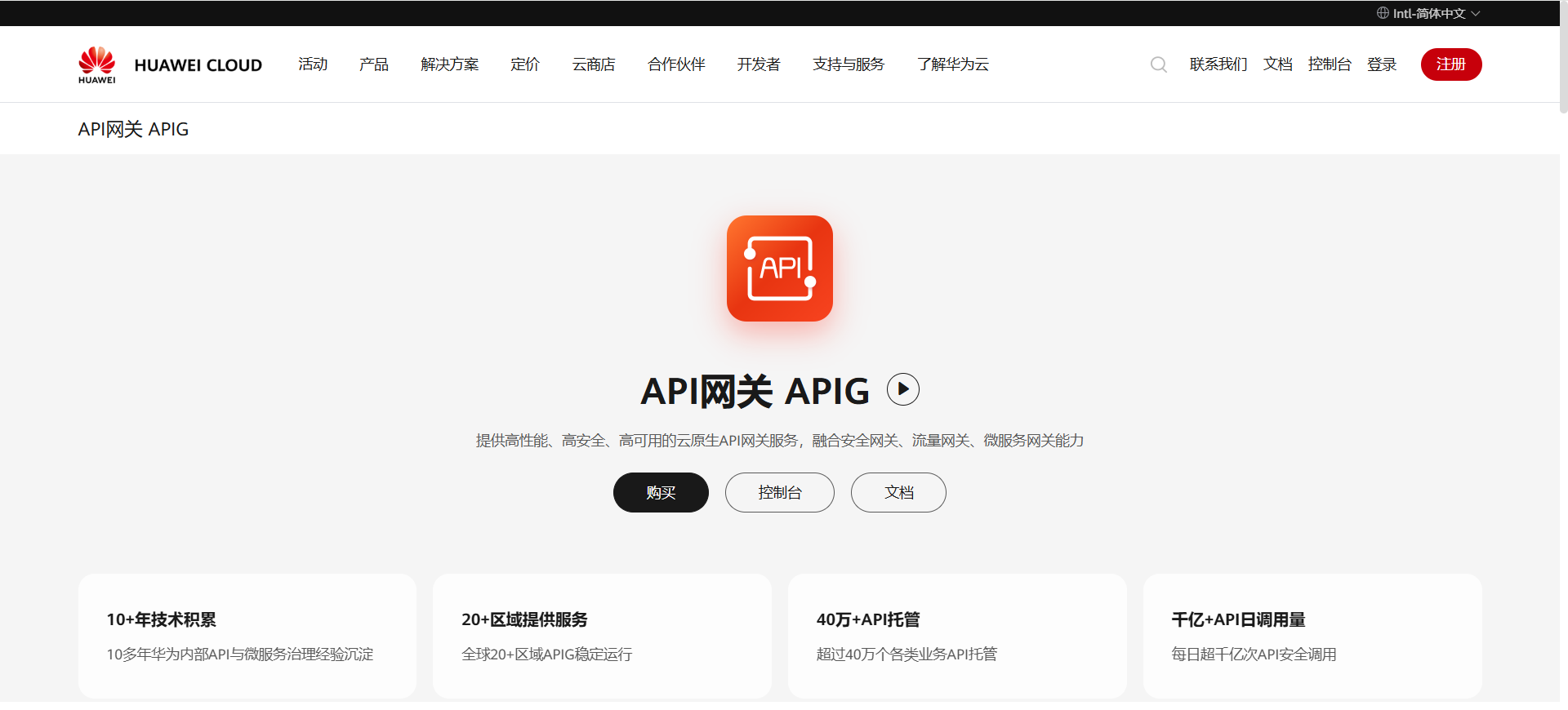Click the page vertical scrollbar thumb
Screen dimensions: 1568x710
(x=1564, y=56)
